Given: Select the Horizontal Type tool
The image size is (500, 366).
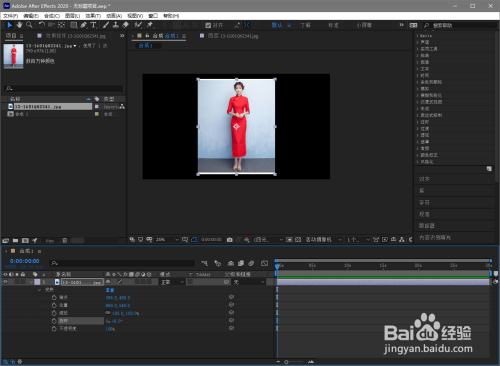Looking at the screenshot, I should [x=93, y=25].
